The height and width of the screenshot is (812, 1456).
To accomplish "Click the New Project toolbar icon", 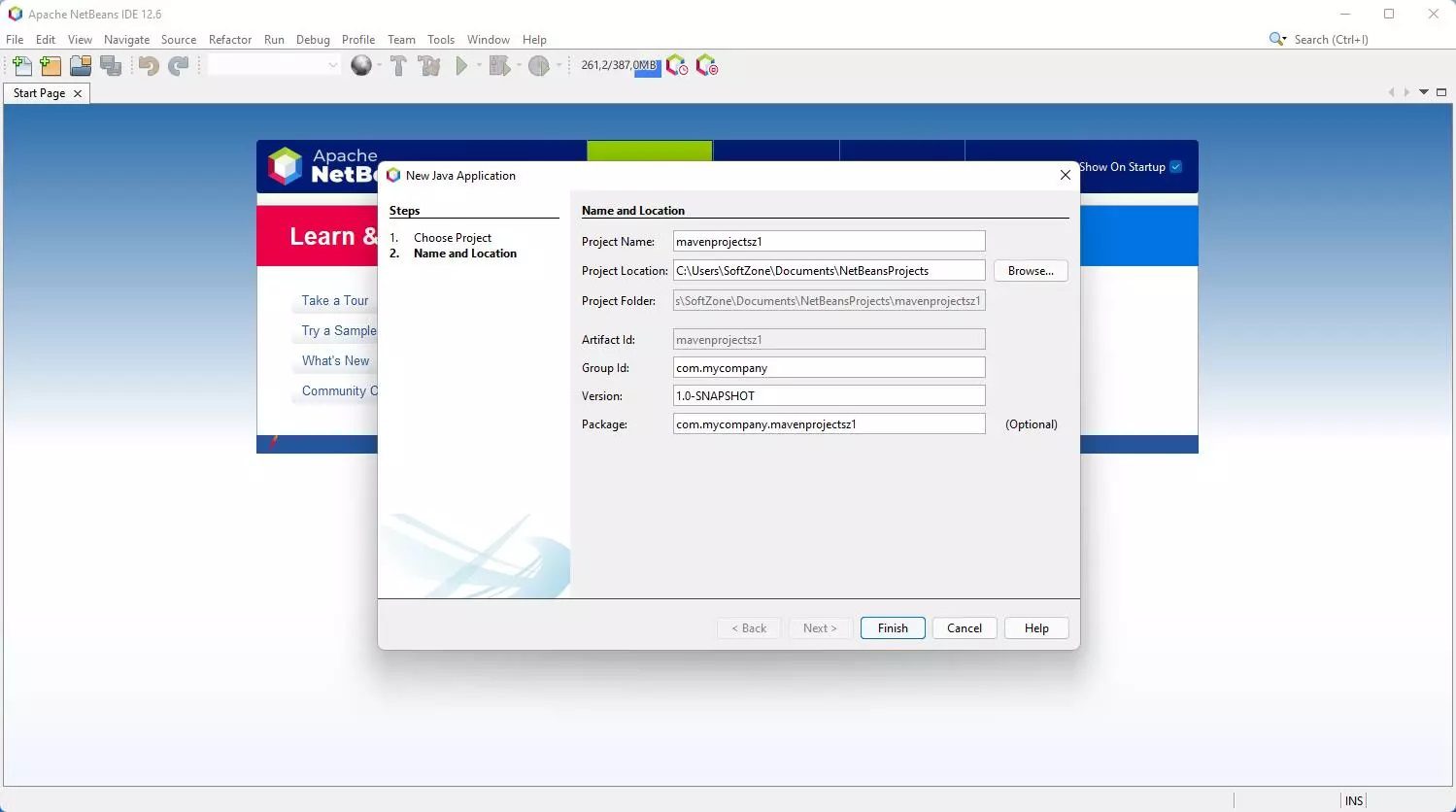I will [51, 65].
